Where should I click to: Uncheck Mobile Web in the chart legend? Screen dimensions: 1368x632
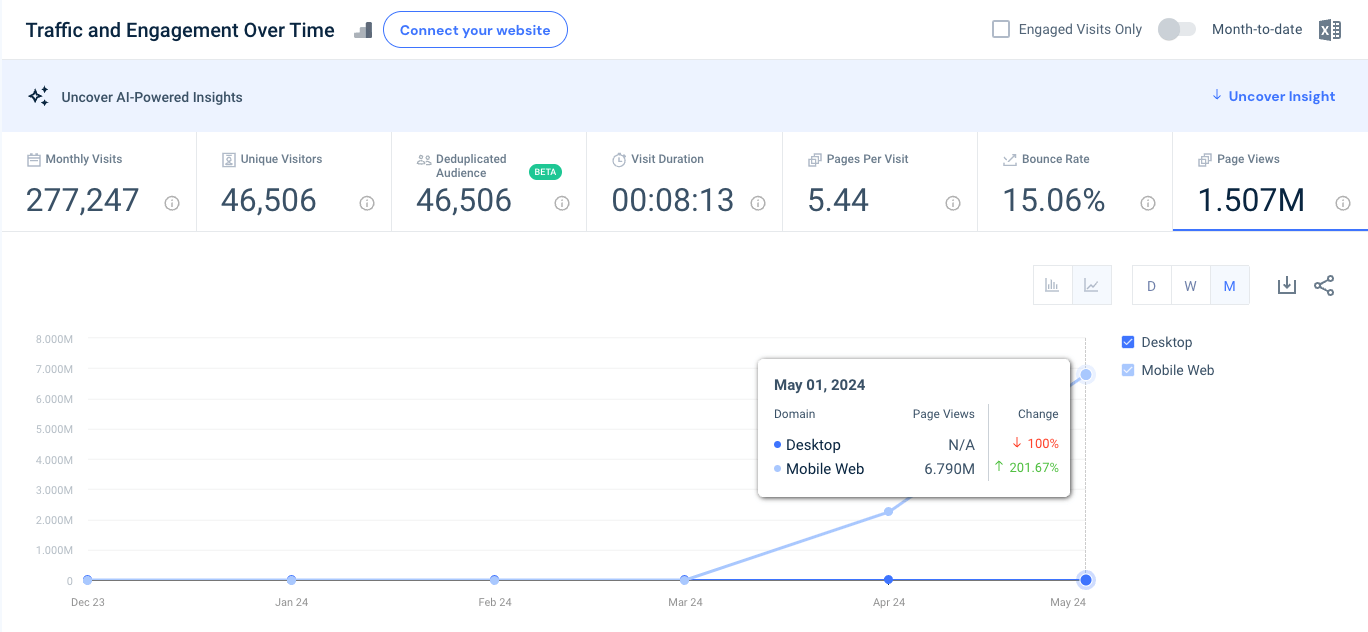pos(1127,370)
